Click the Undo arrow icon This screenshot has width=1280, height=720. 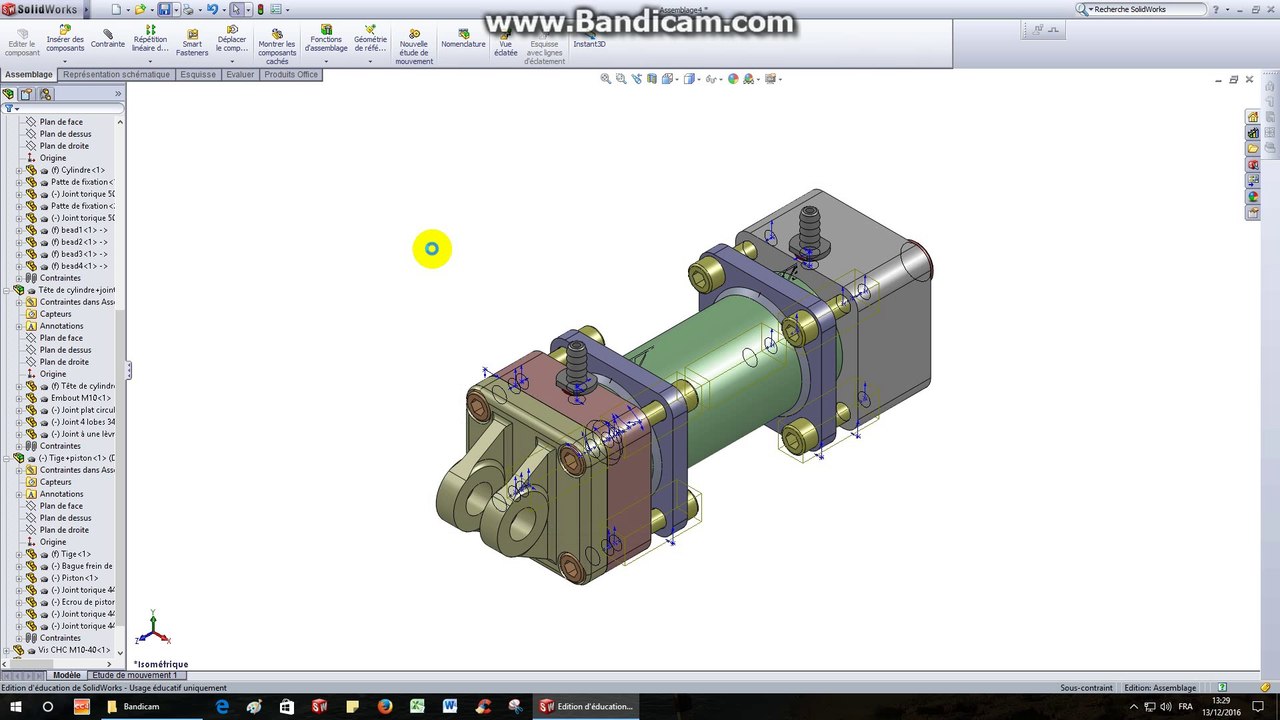click(x=212, y=10)
